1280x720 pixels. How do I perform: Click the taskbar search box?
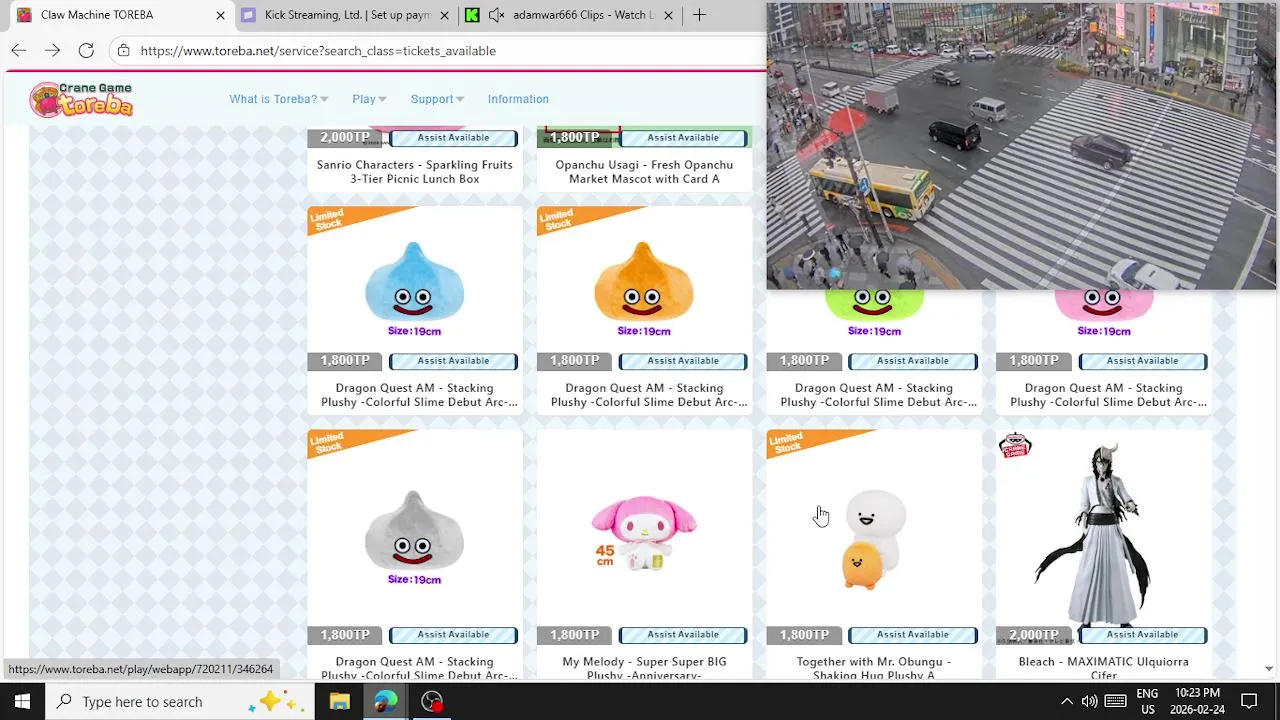pos(180,701)
